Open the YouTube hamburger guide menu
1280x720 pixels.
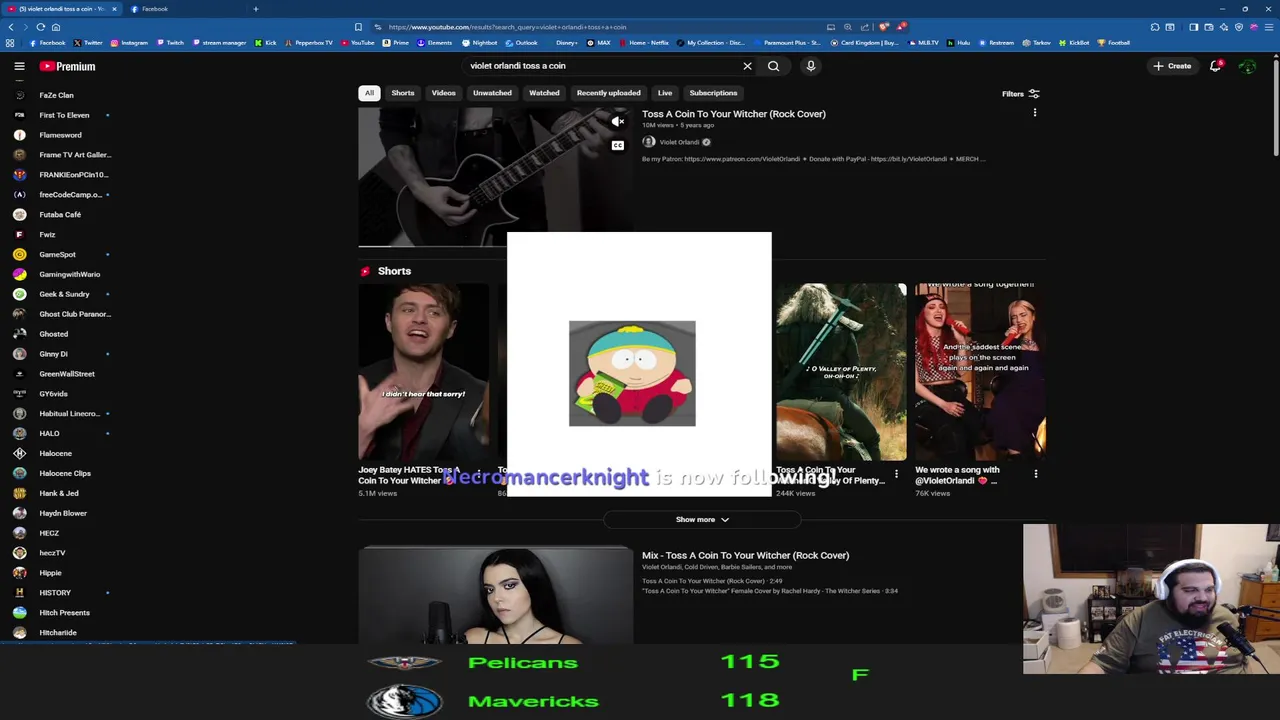point(19,66)
